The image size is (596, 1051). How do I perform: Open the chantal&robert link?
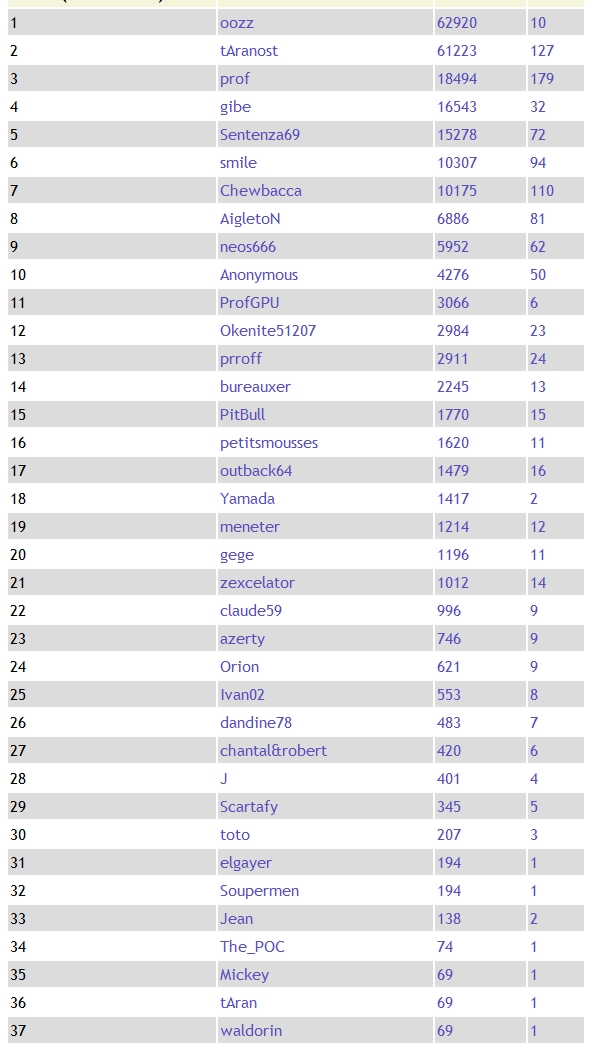[x=274, y=751]
